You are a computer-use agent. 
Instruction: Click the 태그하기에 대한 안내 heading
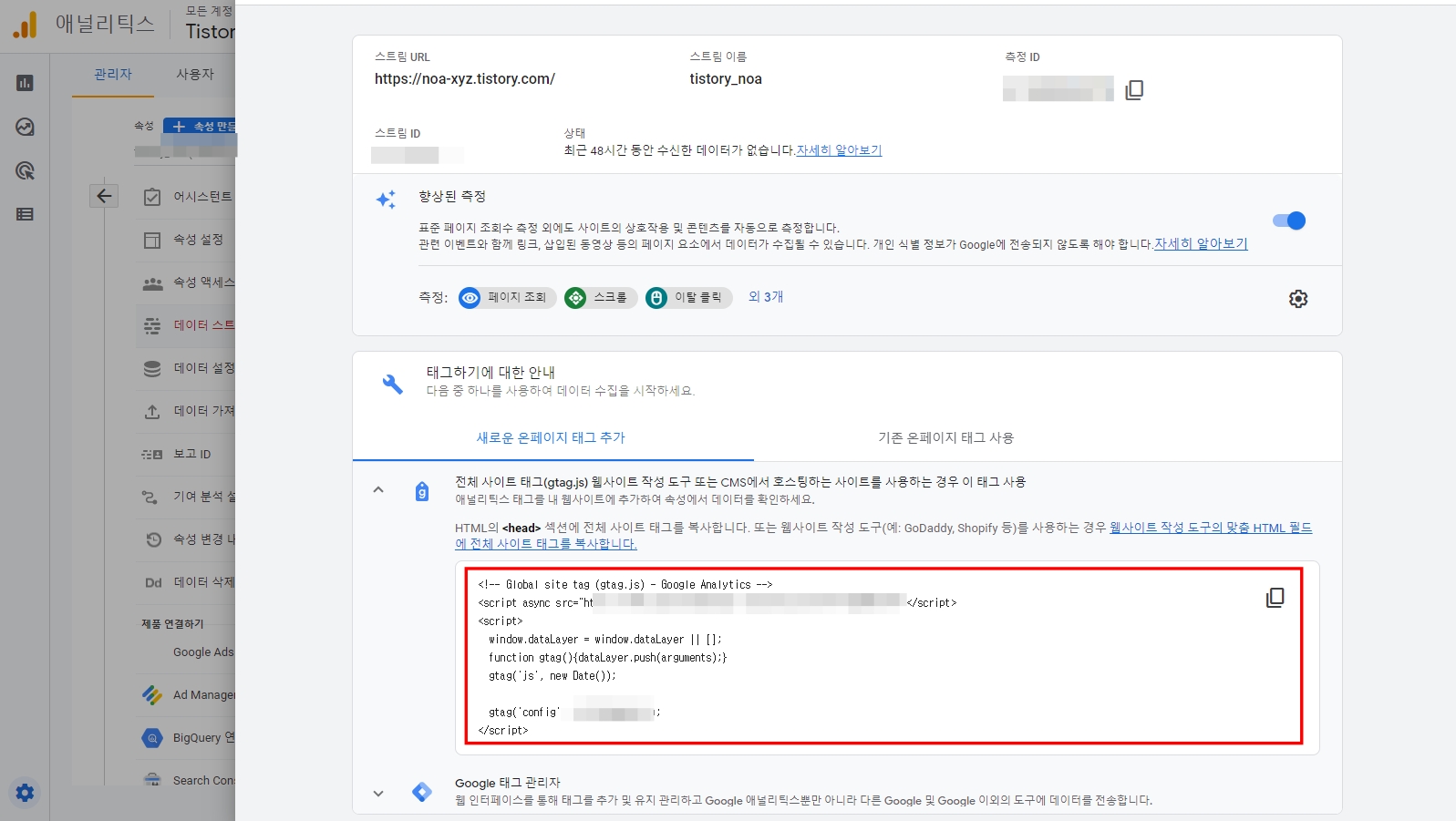[490, 373]
